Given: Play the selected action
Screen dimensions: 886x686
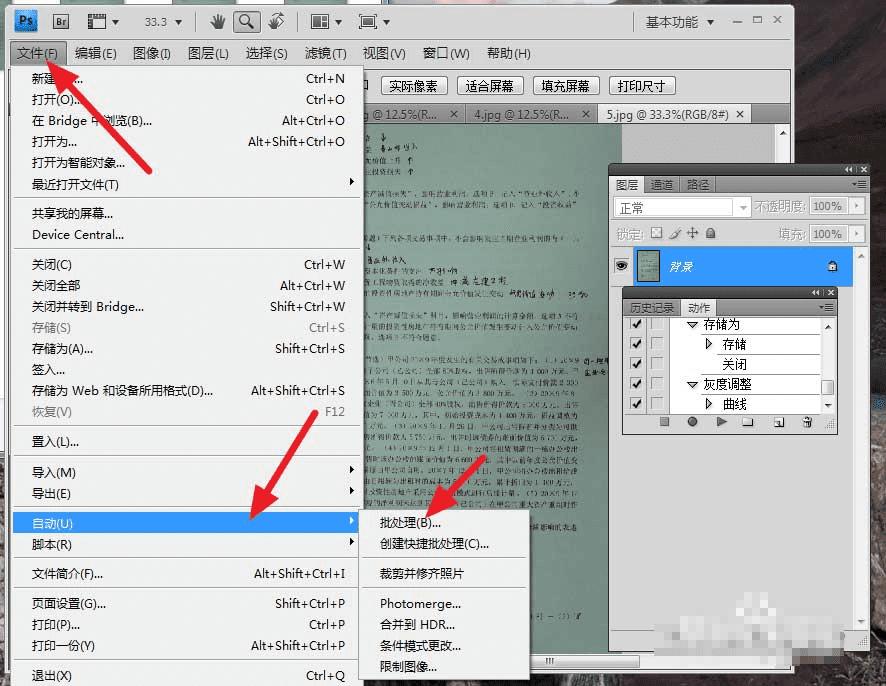Looking at the screenshot, I should (722, 422).
